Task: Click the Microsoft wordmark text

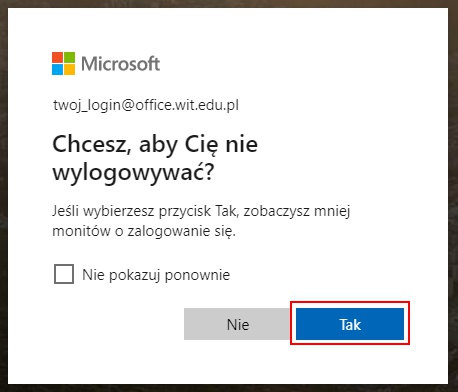Action: coord(121,64)
